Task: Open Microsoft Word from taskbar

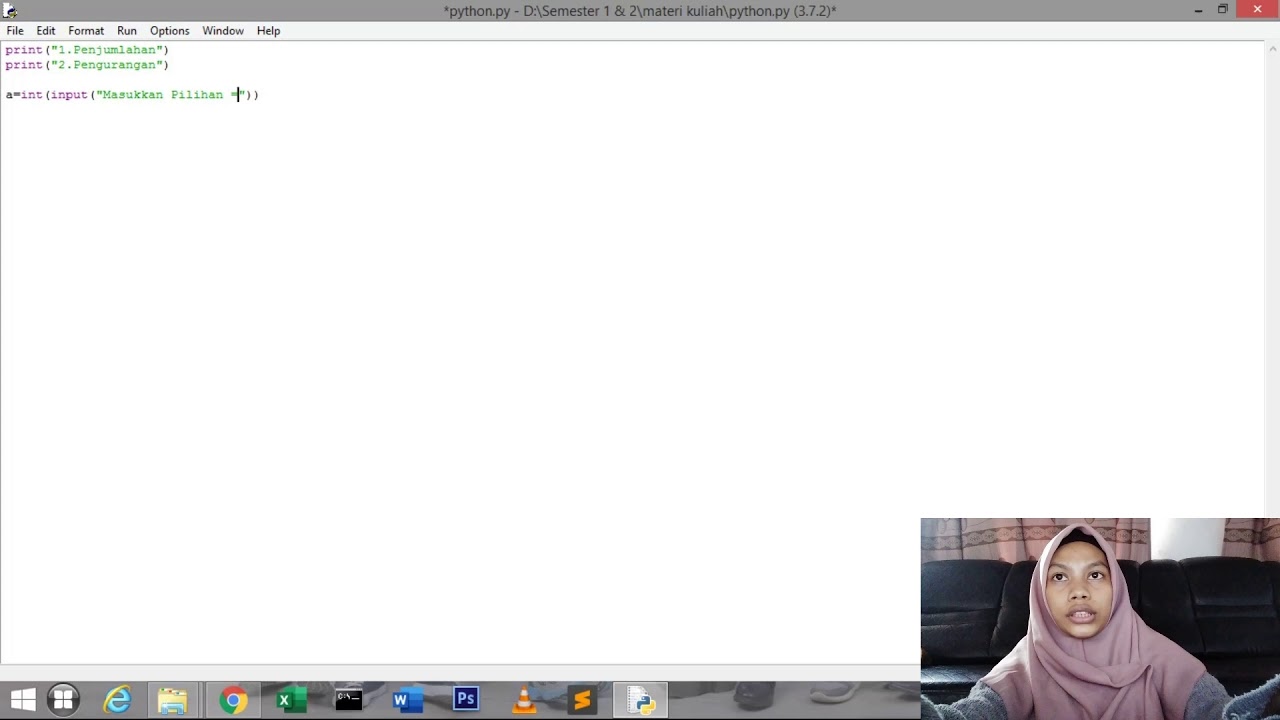Action: click(407, 700)
